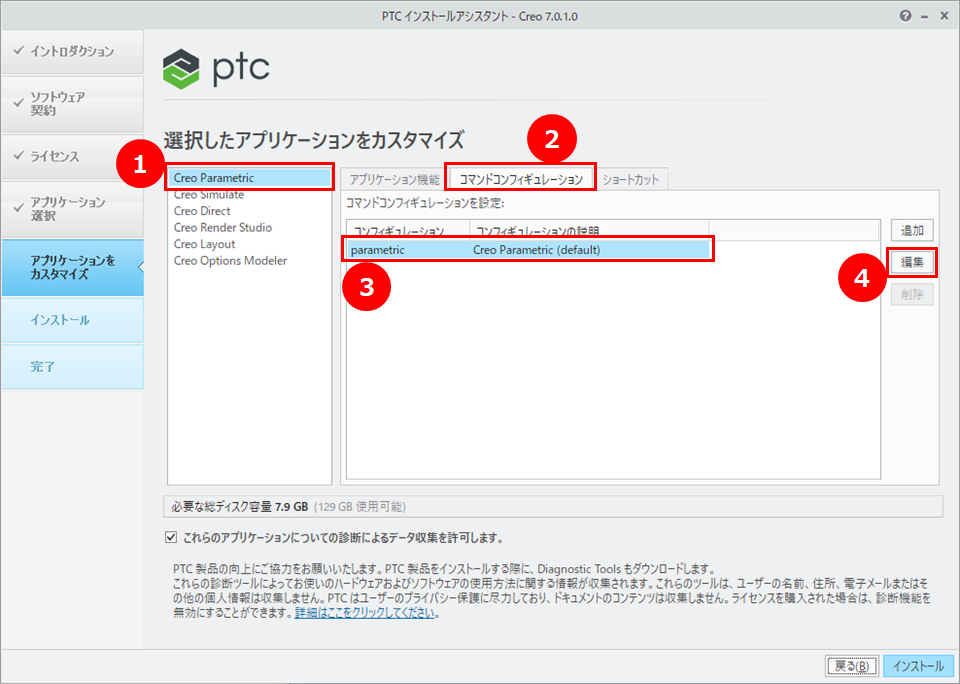Select Creo Parametric in application list

click(214, 178)
